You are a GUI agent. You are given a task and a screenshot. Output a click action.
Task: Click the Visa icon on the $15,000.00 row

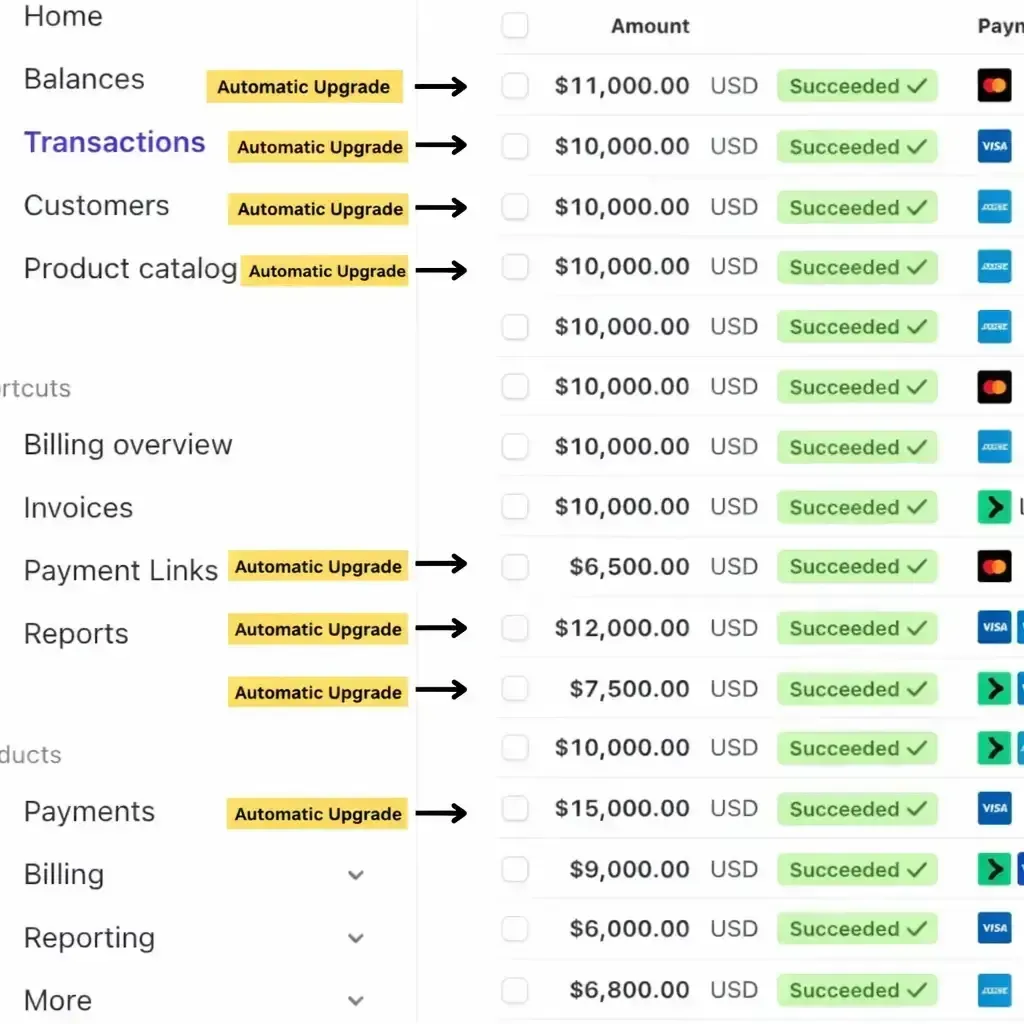(x=994, y=808)
